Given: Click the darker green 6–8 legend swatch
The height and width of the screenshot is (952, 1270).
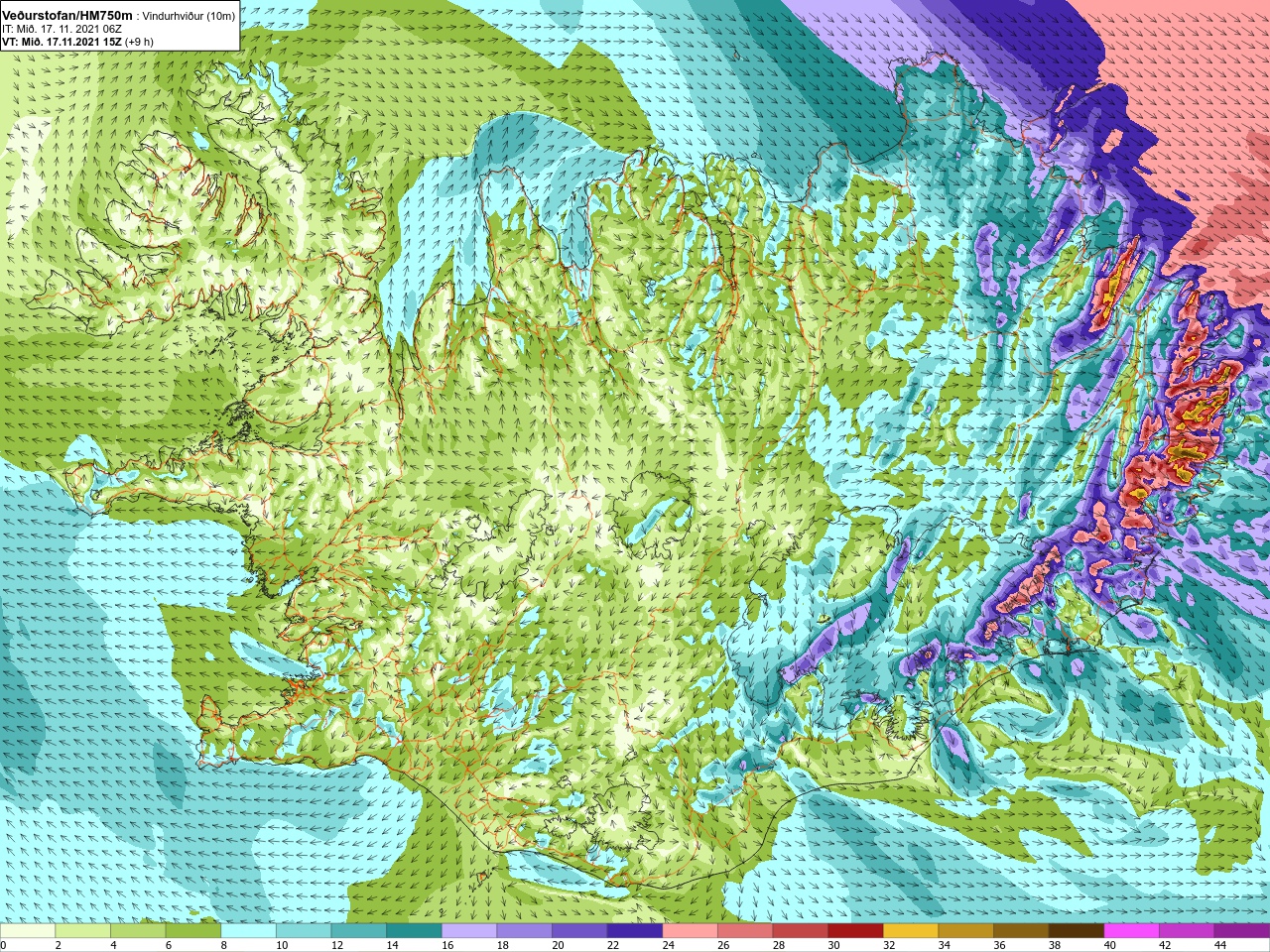Looking at the screenshot, I should pos(193,930).
